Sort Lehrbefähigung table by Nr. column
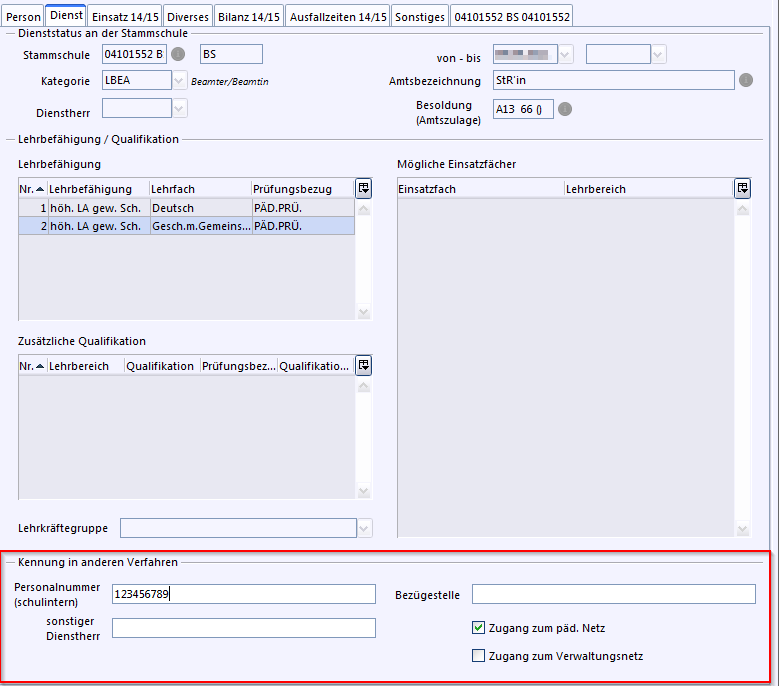 [33, 189]
